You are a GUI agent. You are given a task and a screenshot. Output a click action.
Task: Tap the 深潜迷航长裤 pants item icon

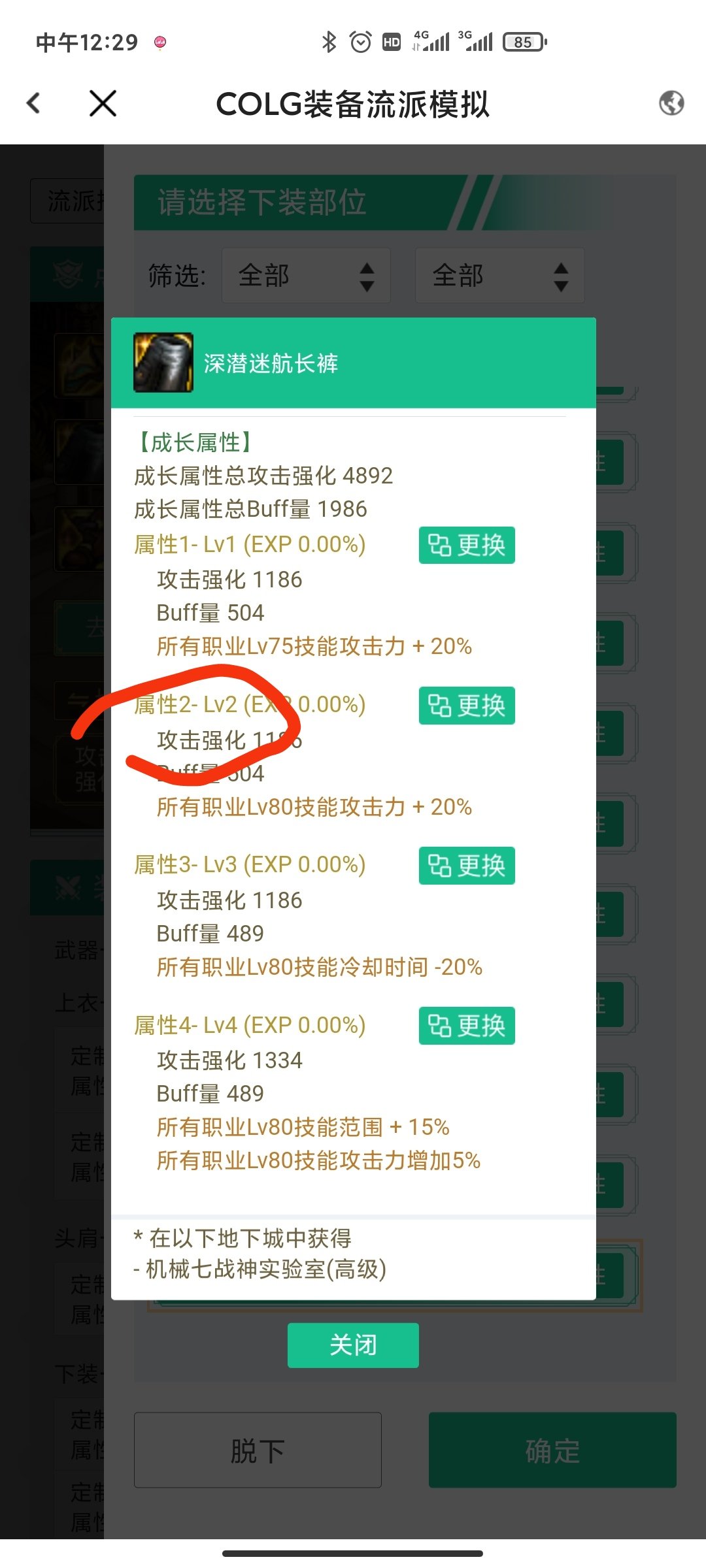[163, 363]
